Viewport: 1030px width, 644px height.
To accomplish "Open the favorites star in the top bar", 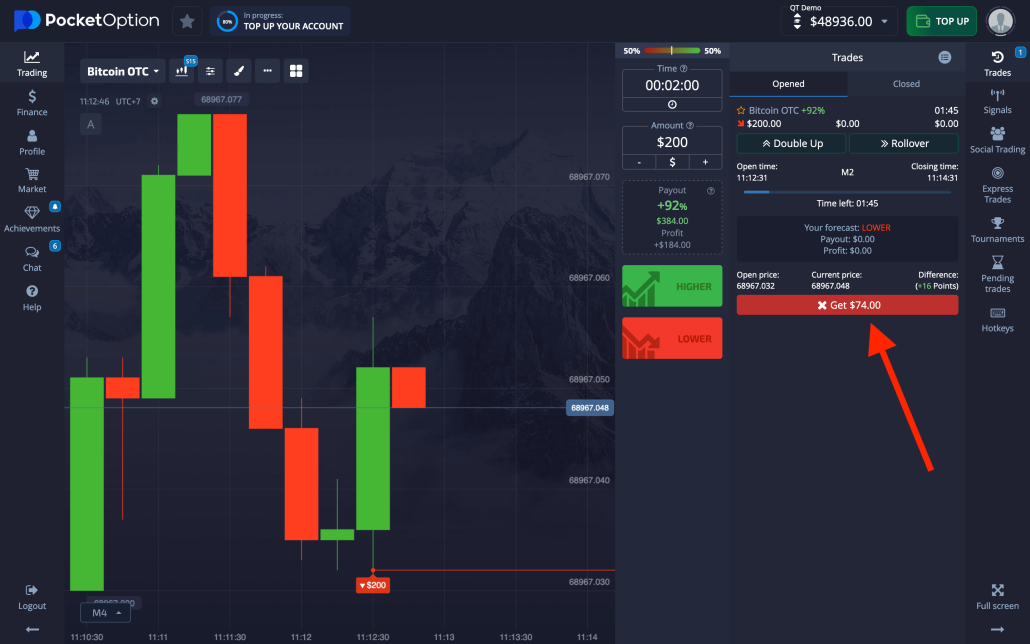I will pyautogui.click(x=187, y=20).
